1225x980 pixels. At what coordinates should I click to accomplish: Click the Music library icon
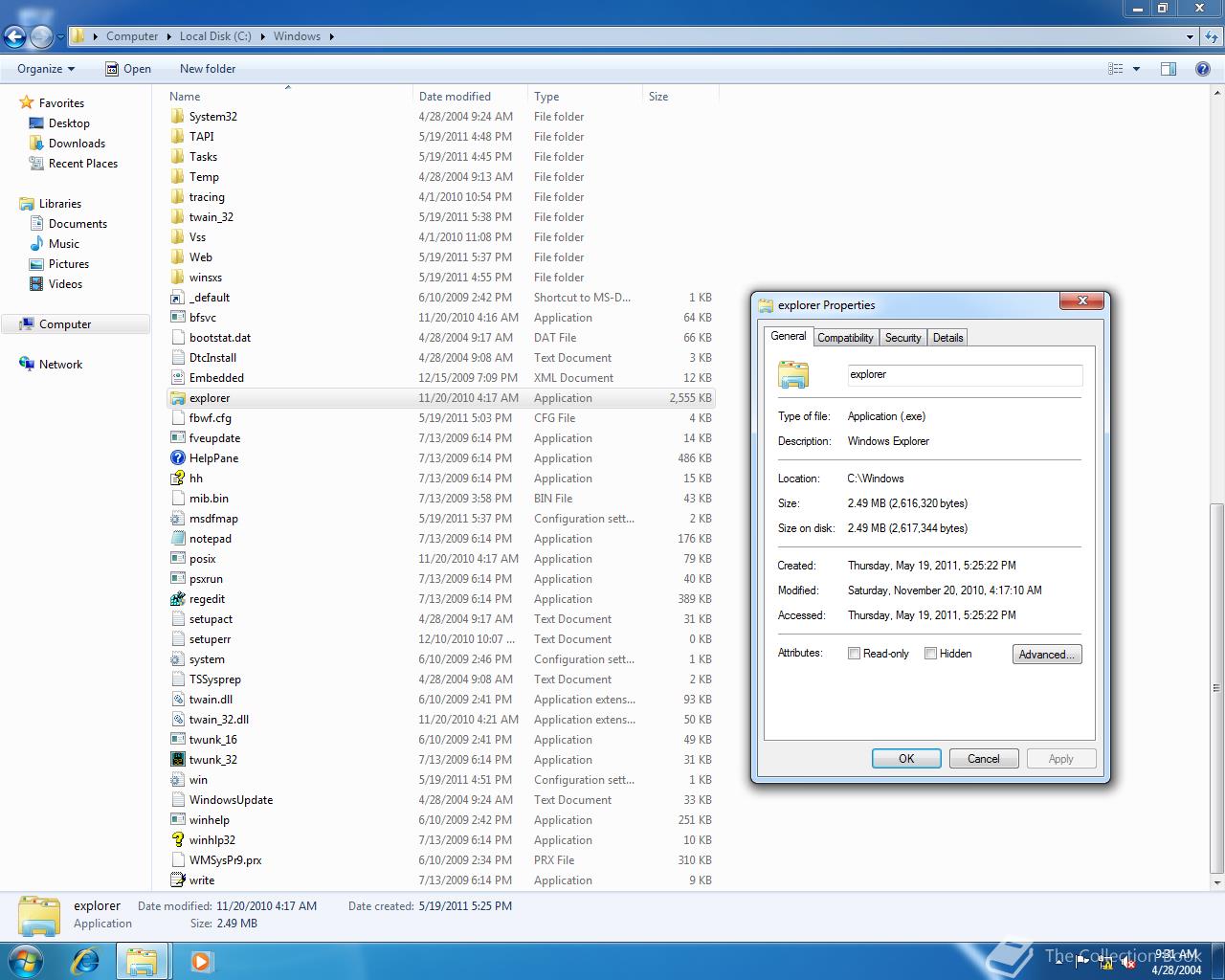click(x=36, y=244)
